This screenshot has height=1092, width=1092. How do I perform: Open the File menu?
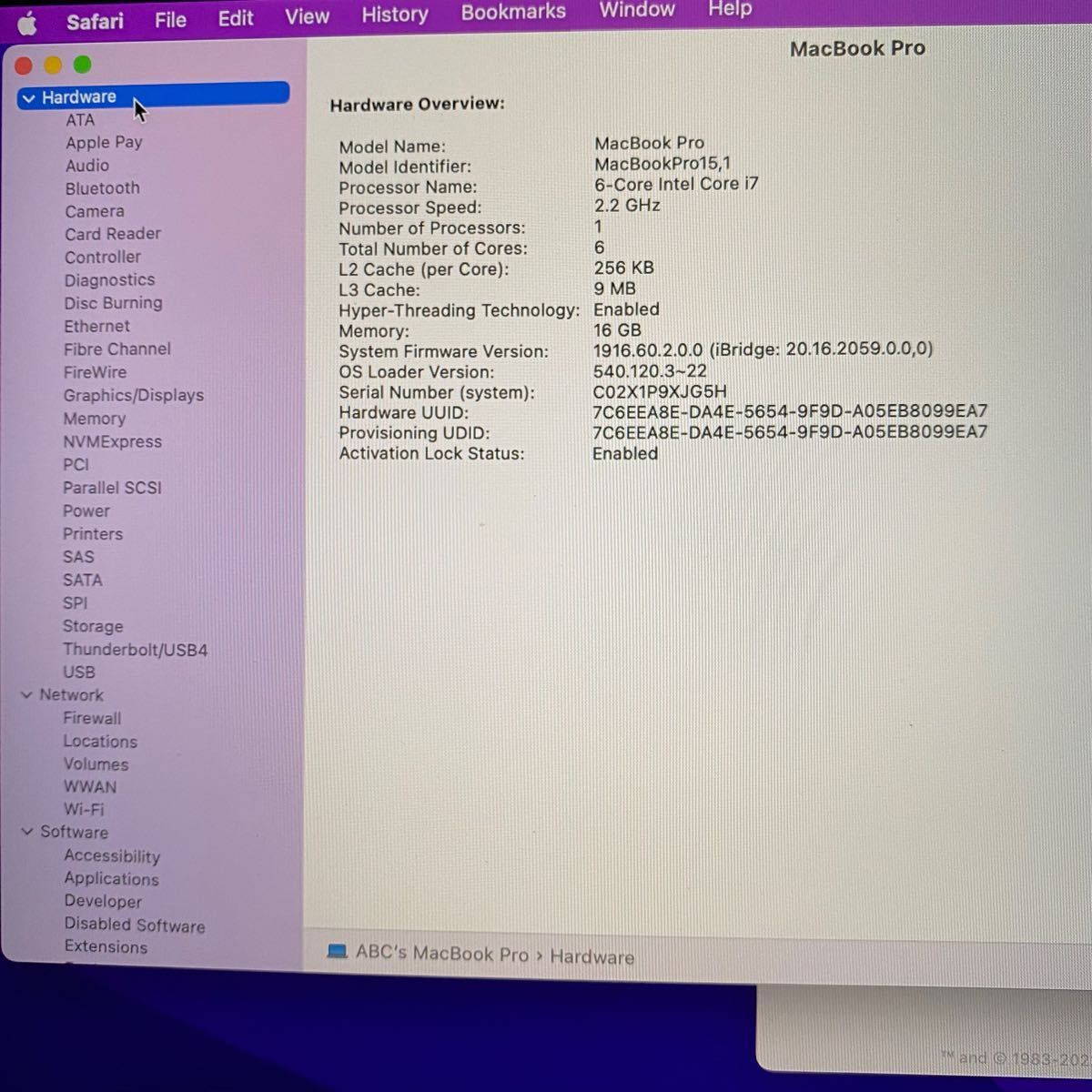click(x=170, y=19)
